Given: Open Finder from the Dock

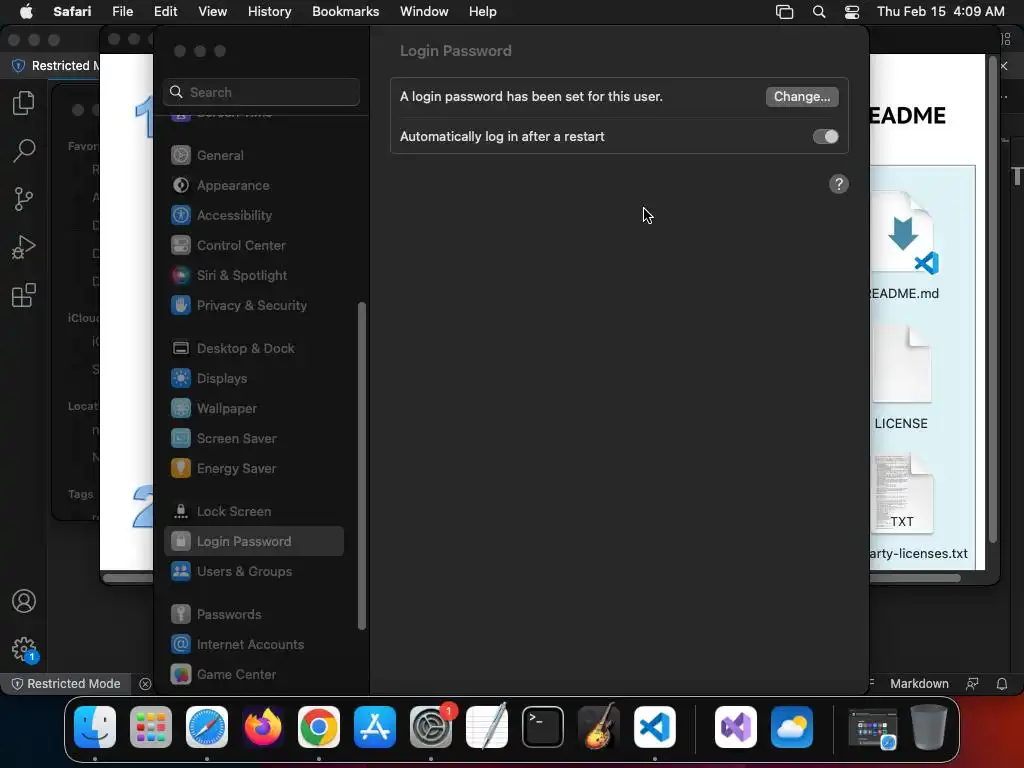Looking at the screenshot, I should (x=95, y=727).
